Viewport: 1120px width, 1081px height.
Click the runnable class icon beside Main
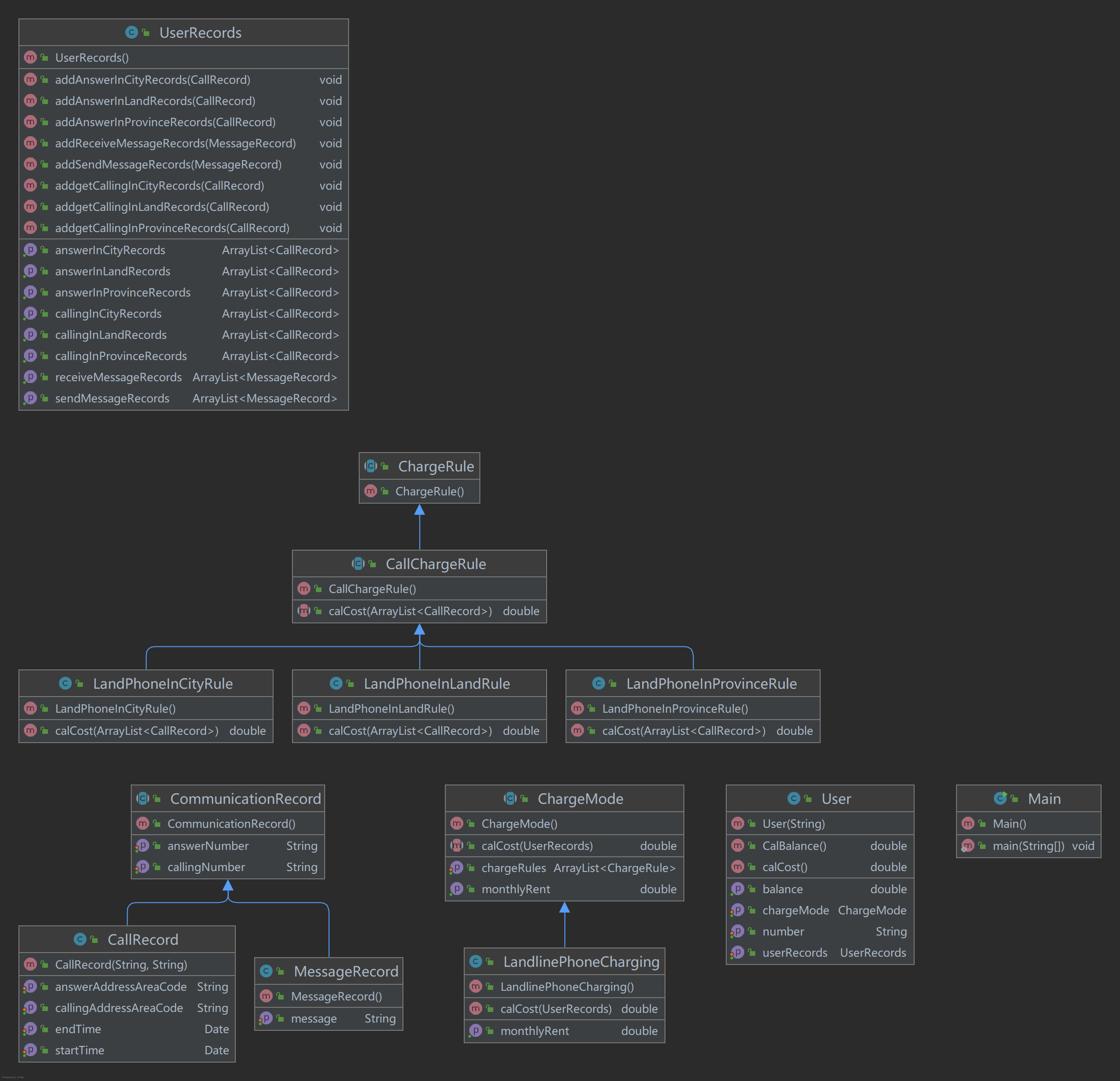tap(1000, 798)
